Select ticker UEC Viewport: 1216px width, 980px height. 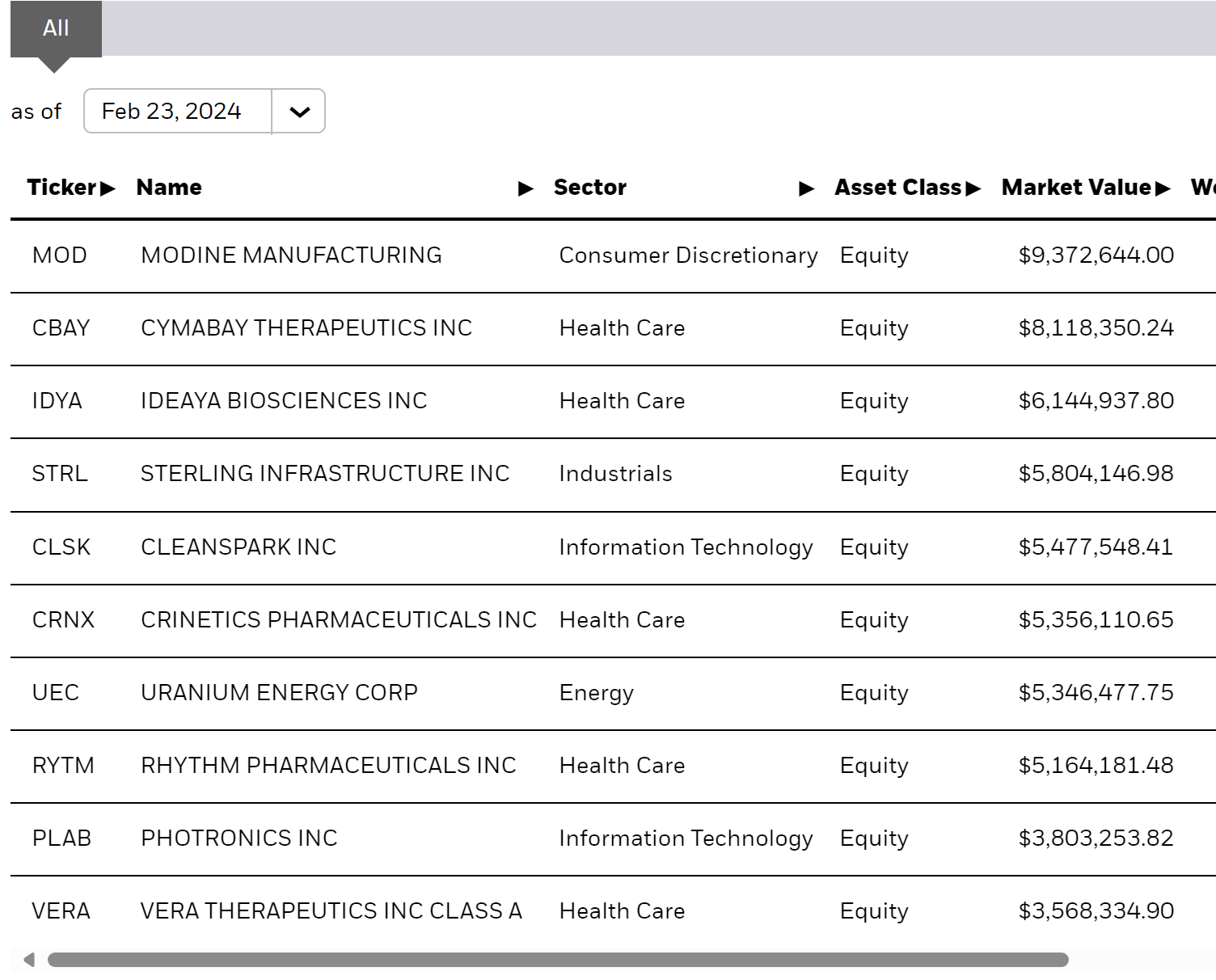[56, 693]
